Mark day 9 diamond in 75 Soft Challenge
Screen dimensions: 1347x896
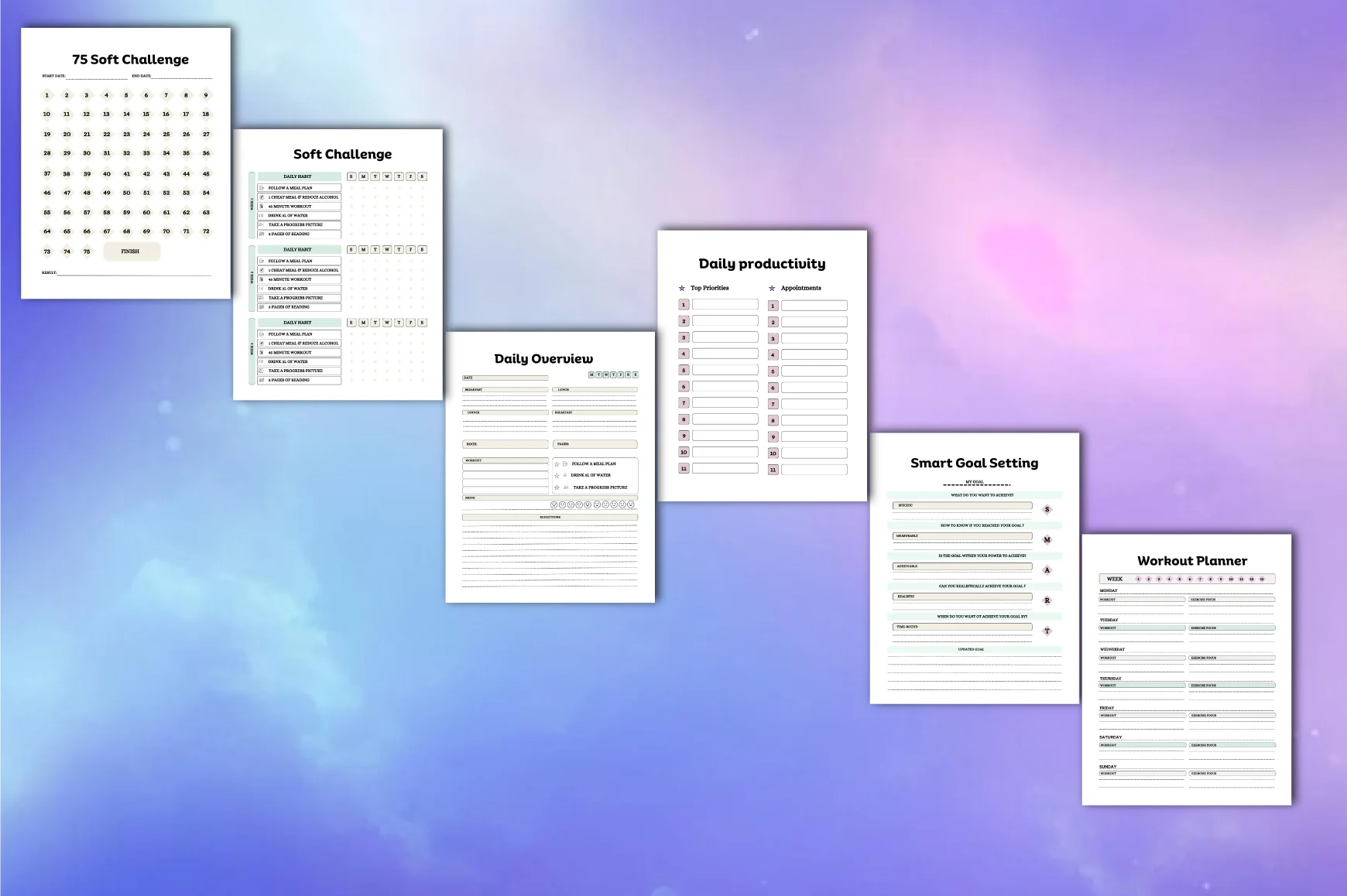pyautogui.click(x=206, y=95)
